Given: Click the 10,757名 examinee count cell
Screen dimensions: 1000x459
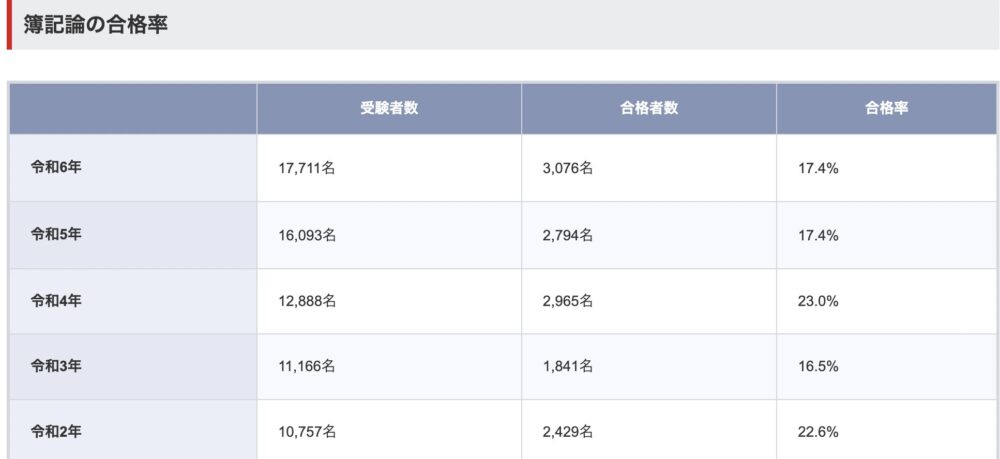Looking at the screenshot, I should point(389,430).
